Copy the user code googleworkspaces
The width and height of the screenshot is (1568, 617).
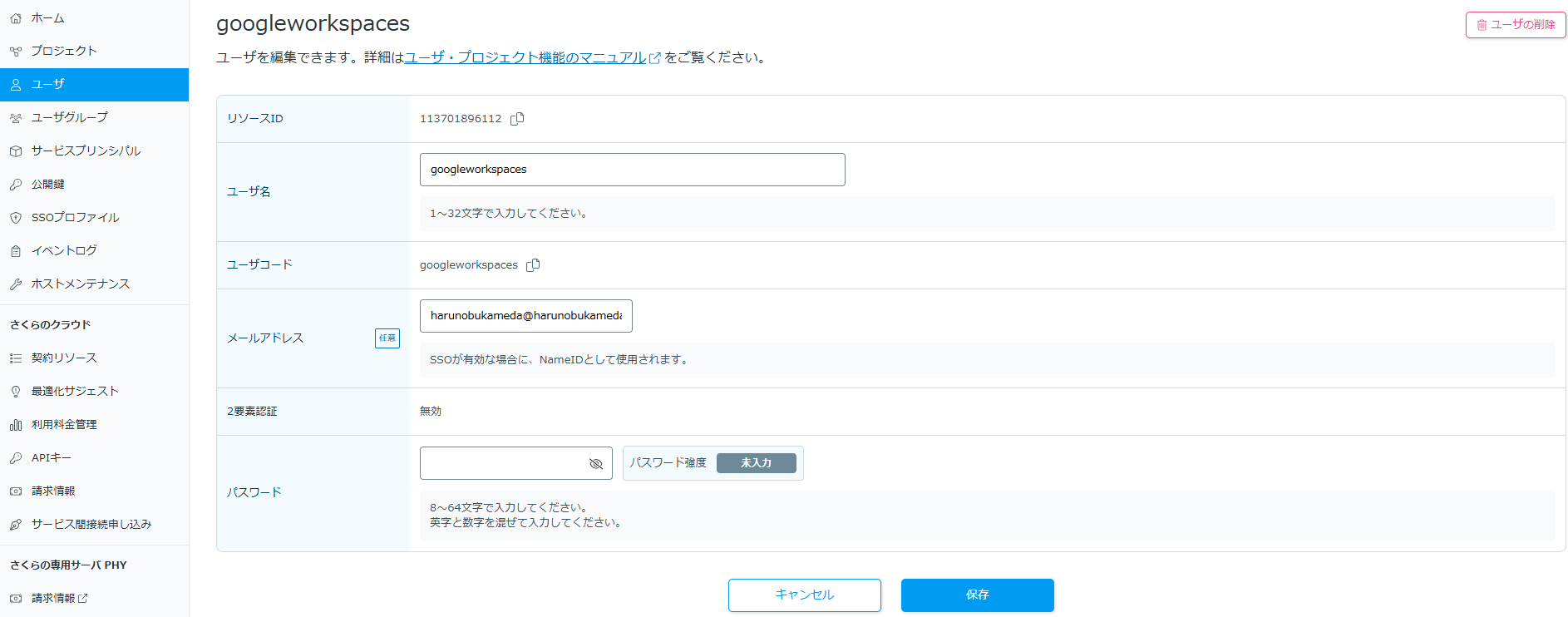tap(533, 265)
